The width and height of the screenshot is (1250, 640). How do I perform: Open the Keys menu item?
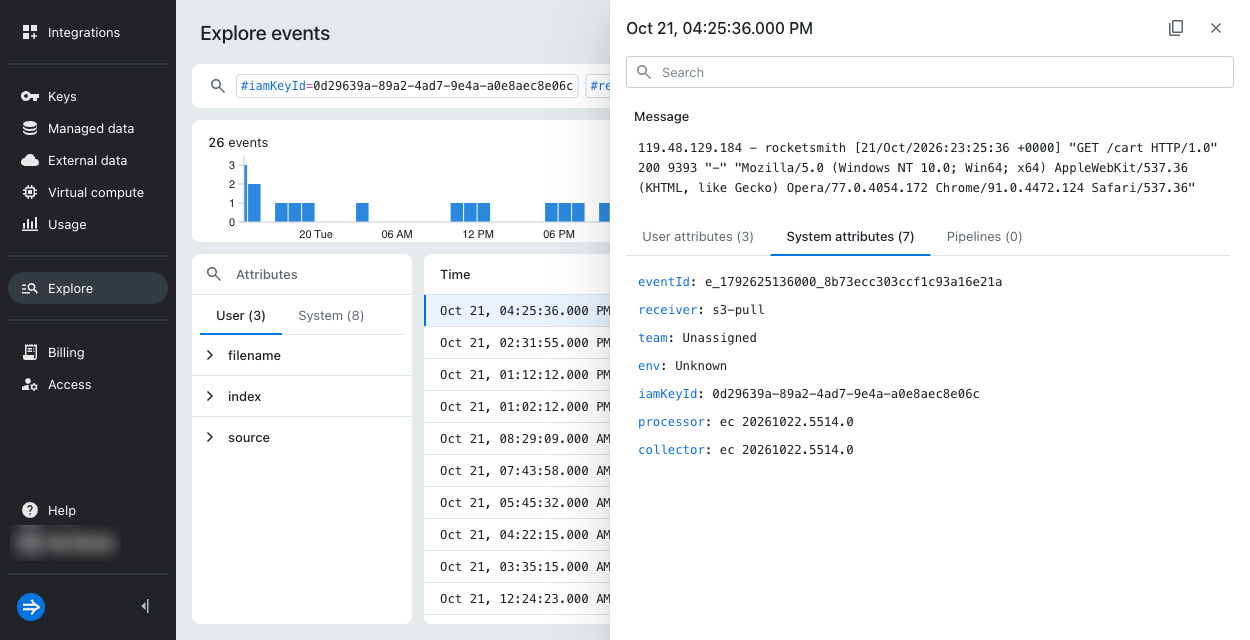pos(88,96)
